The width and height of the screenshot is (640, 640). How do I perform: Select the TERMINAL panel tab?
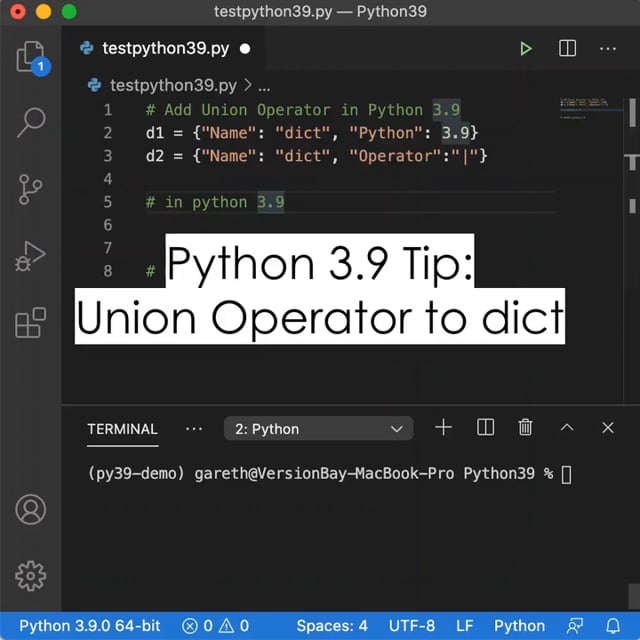[x=122, y=429]
